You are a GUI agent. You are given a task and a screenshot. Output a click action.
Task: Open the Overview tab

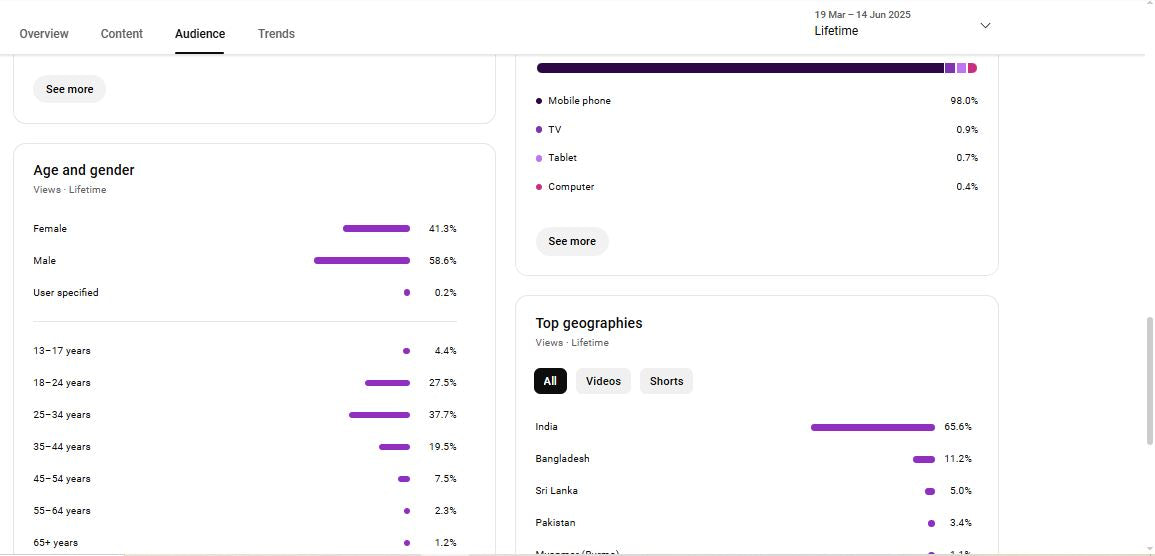coord(44,34)
